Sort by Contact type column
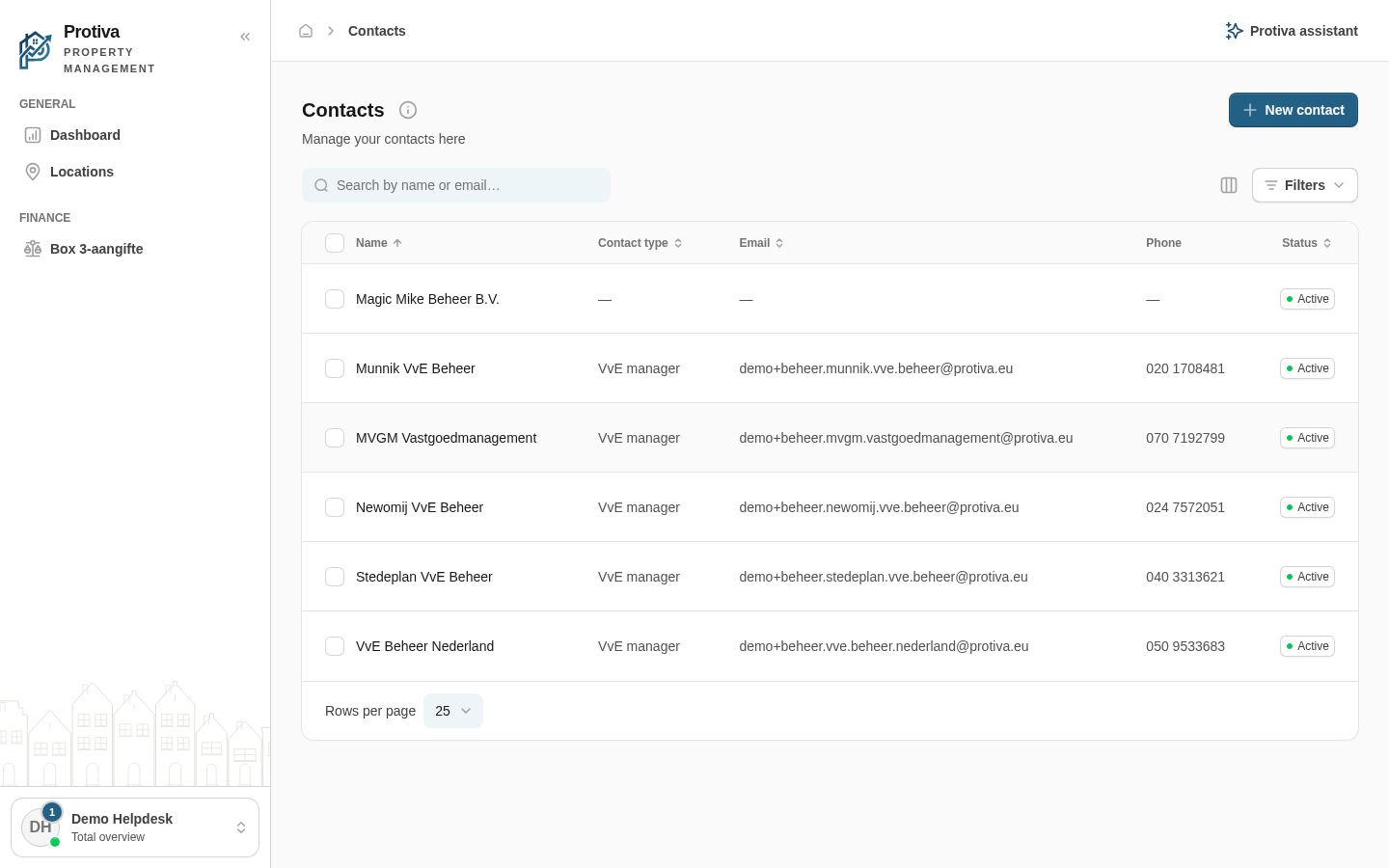Viewport: 1389px width, 868px height. click(640, 243)
